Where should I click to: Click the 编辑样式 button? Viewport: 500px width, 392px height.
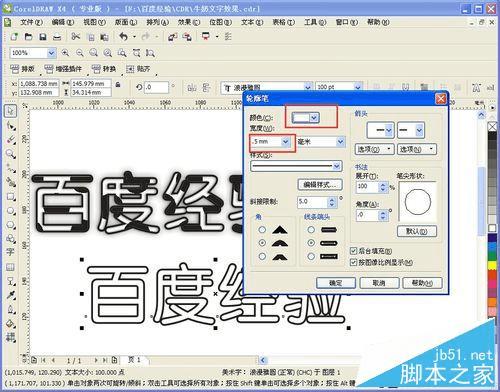point(320,184)
